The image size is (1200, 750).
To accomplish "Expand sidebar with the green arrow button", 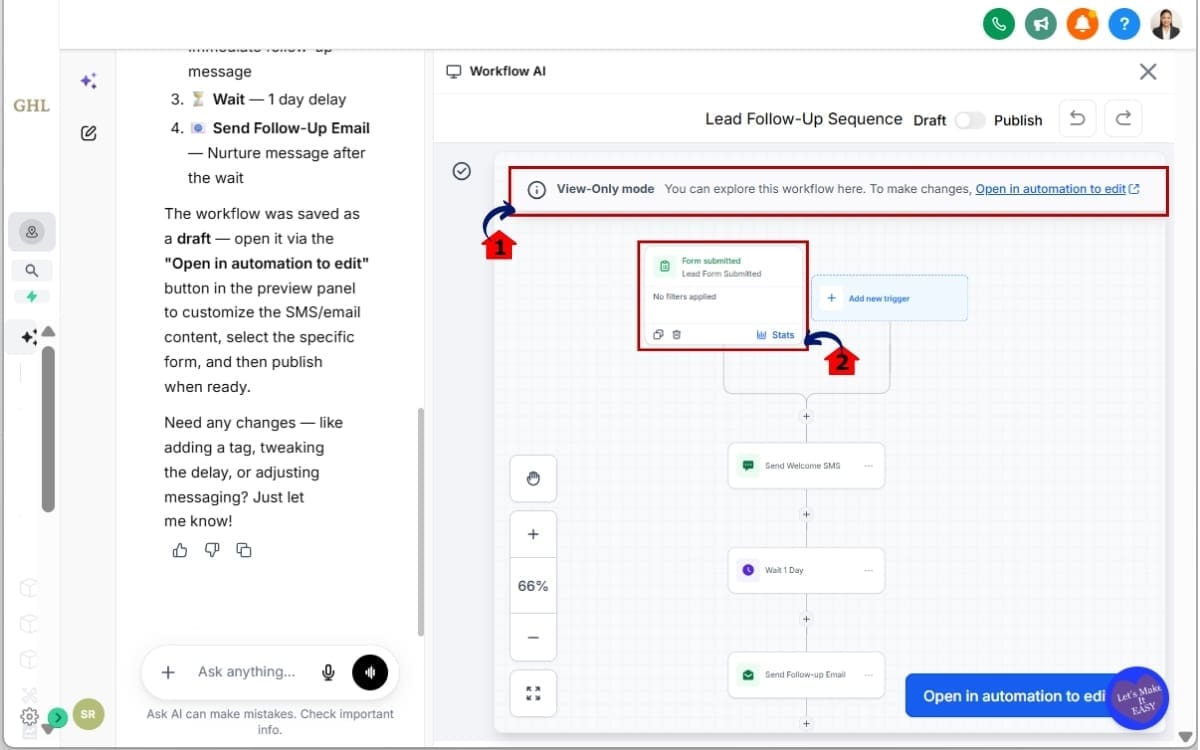I will pyautogui.click(x=58, y=717).
